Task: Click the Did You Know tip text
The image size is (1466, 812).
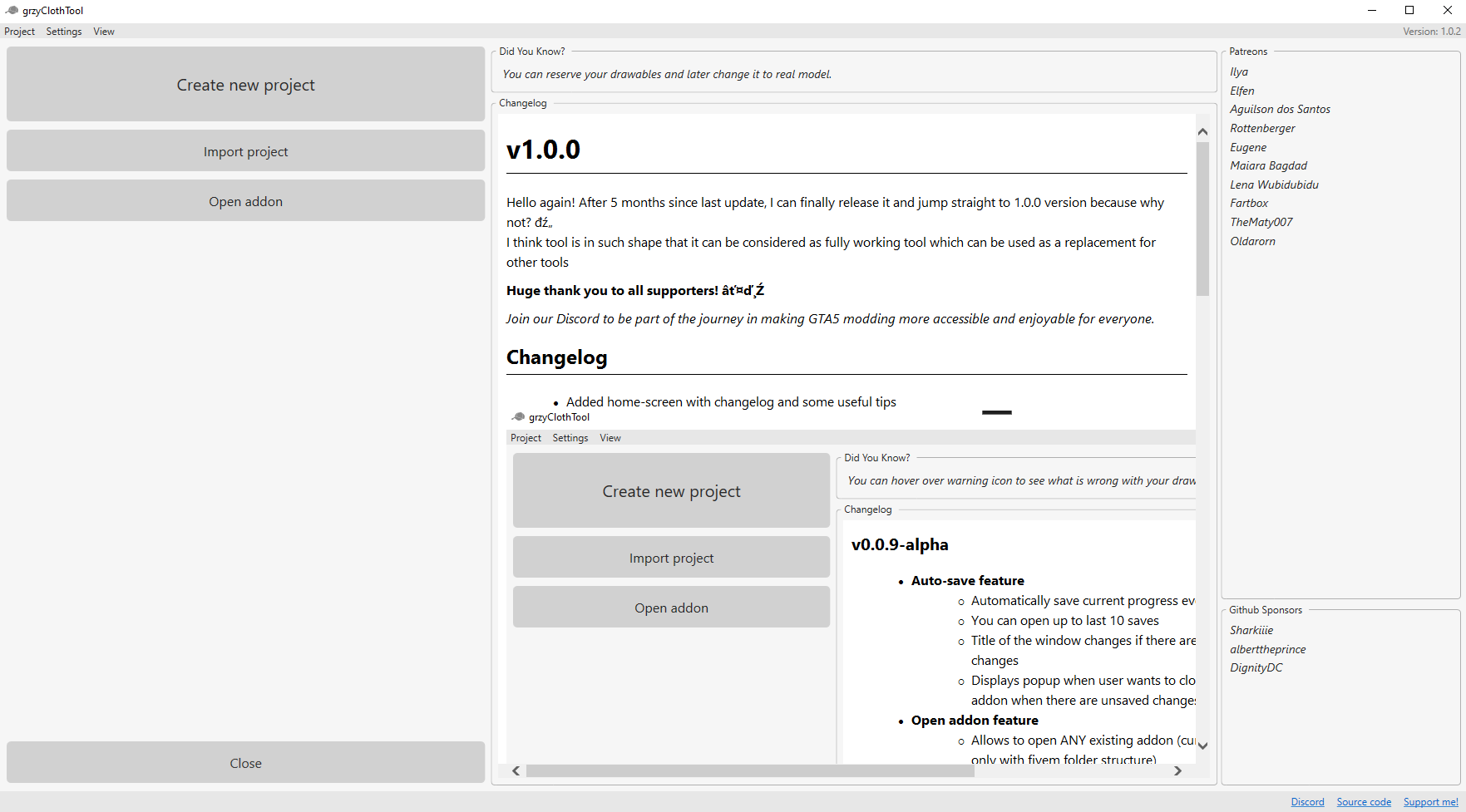Action: point(665,74)
